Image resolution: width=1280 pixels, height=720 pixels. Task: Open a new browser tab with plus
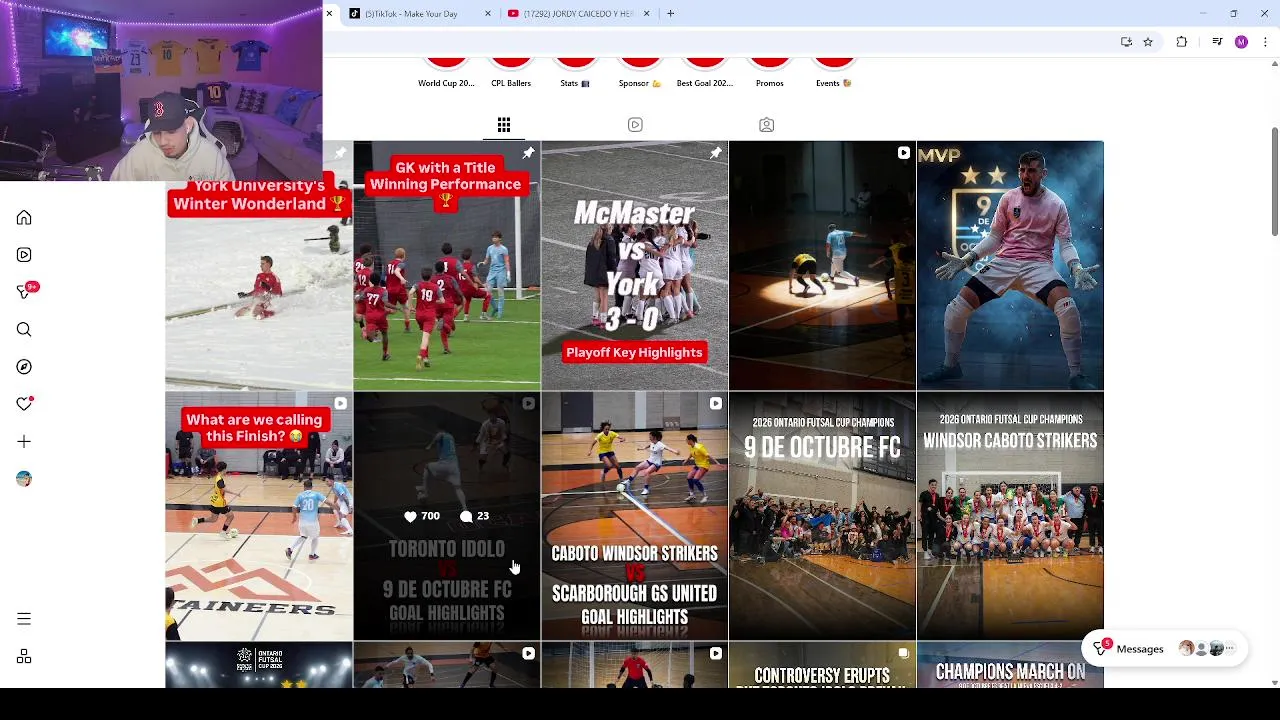point(670,14)
